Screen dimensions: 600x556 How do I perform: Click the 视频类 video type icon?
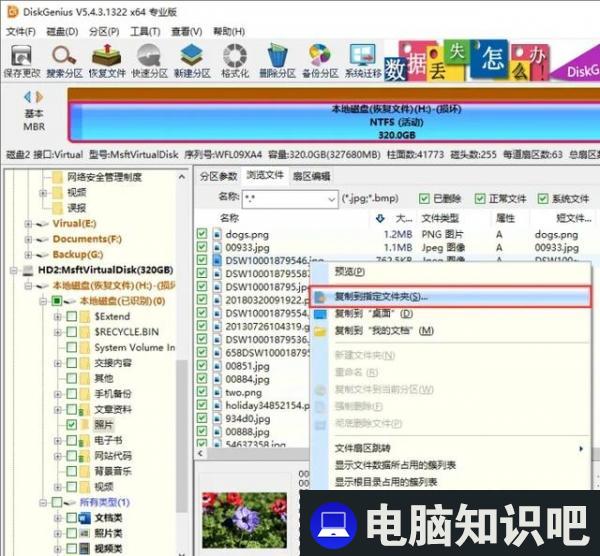84,548
